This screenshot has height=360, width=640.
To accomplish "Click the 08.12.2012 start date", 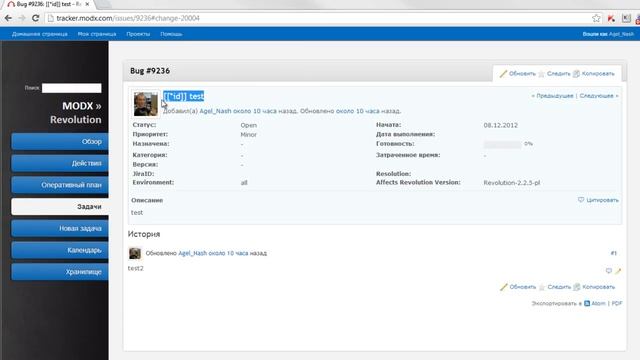I will [x=500, y=125].
